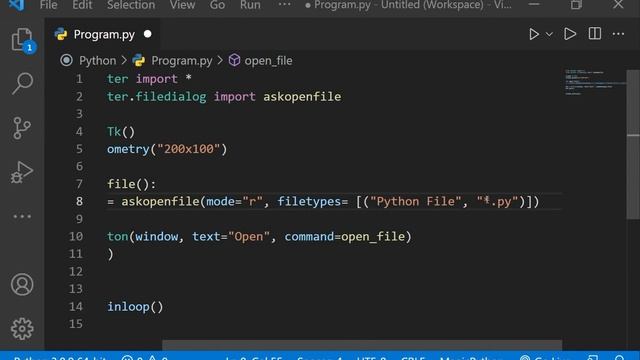
Task: Split the editor to the right
Action: [x=595, y=34]
